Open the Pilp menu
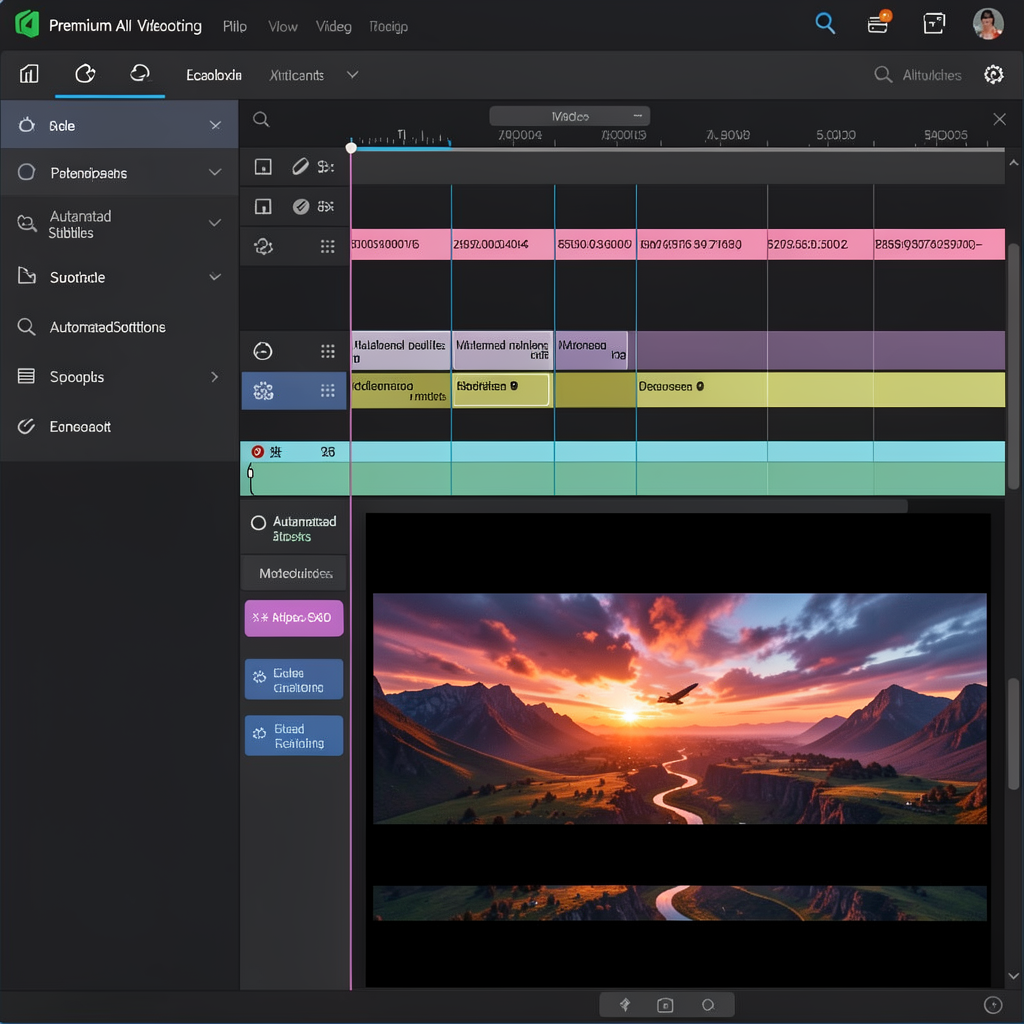1024x1024 pixels. click(234, 27)
